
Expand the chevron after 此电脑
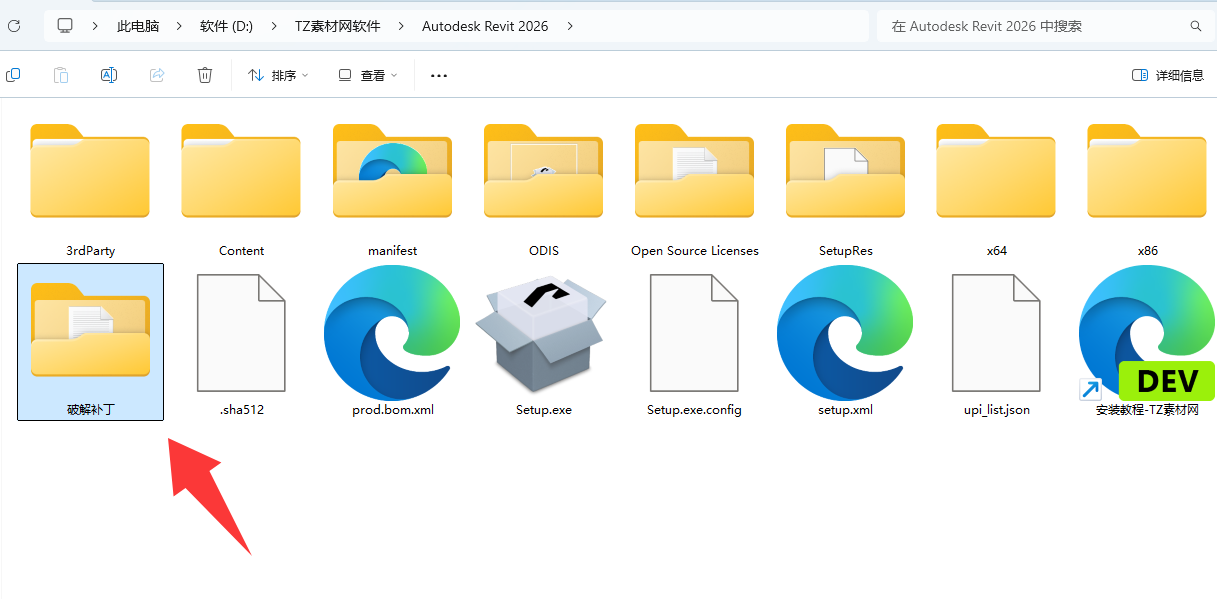click(x=180, y=26)
